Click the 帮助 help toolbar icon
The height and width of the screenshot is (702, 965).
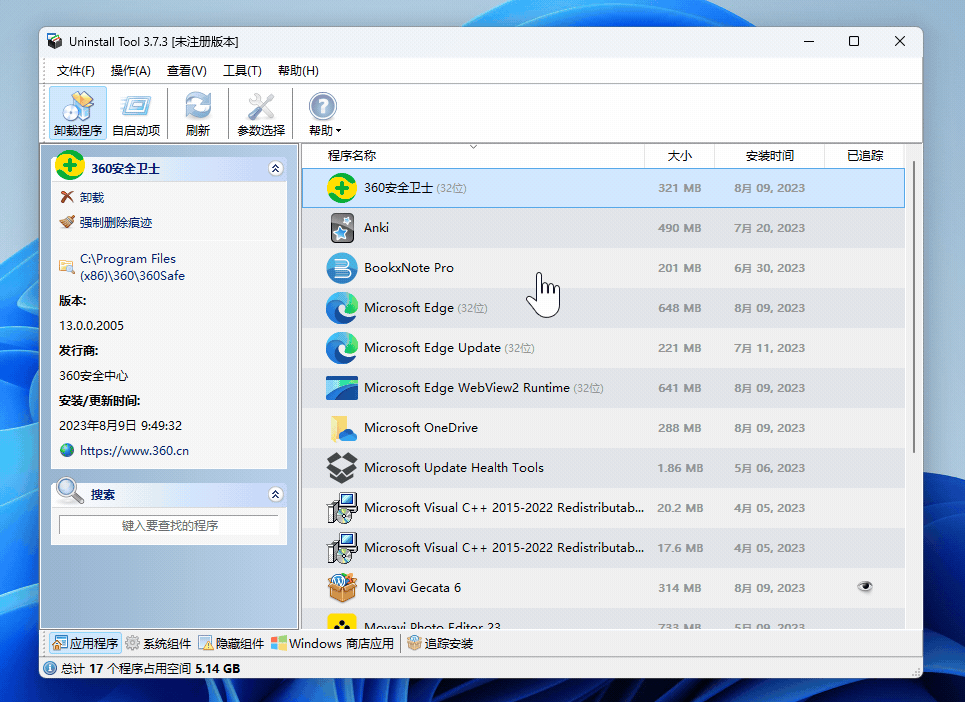(x=322, y=105)
